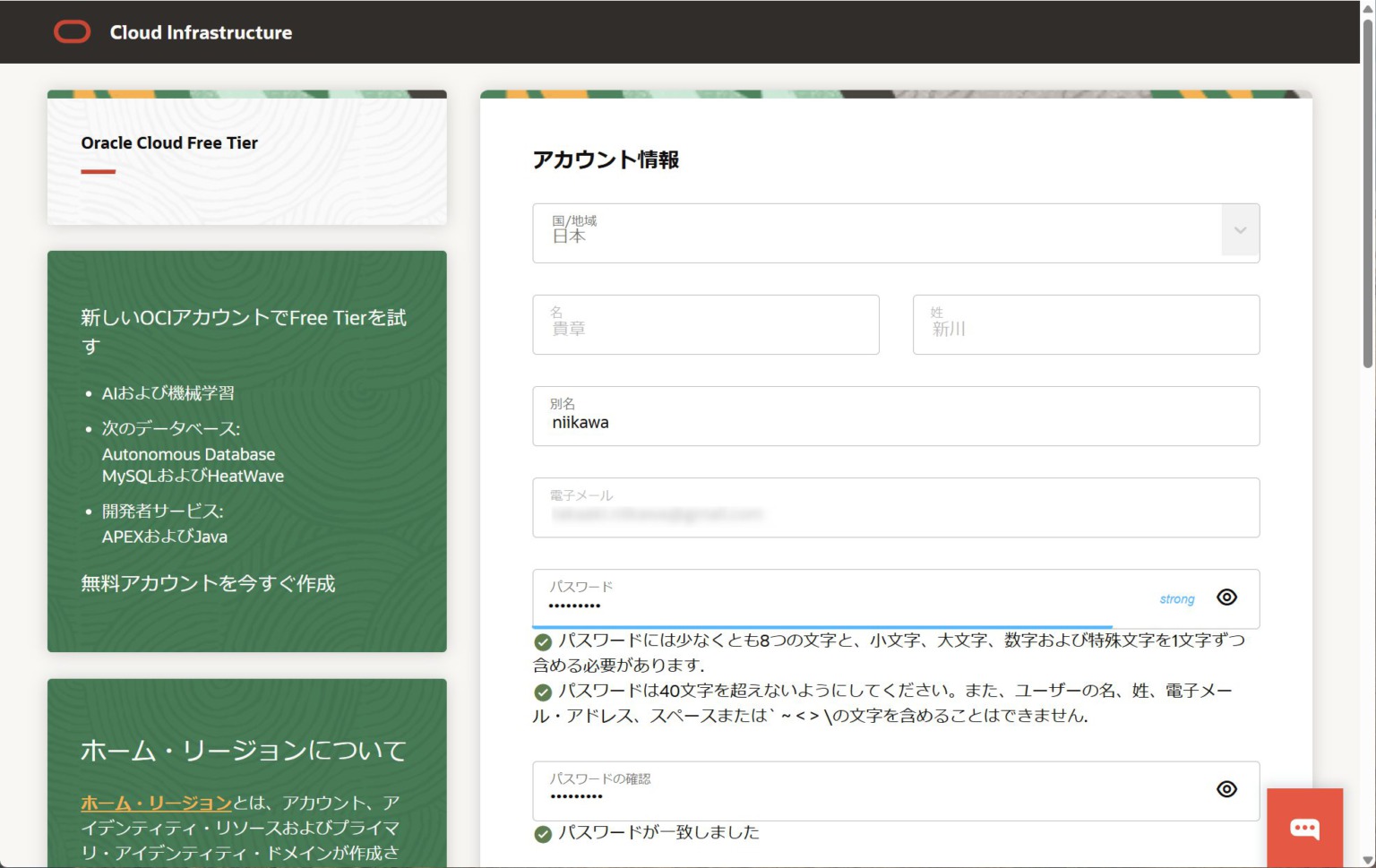The image size is (1376, 868).
Task: Open the 国/地域 country dropdown
Action: click(896, 232)
